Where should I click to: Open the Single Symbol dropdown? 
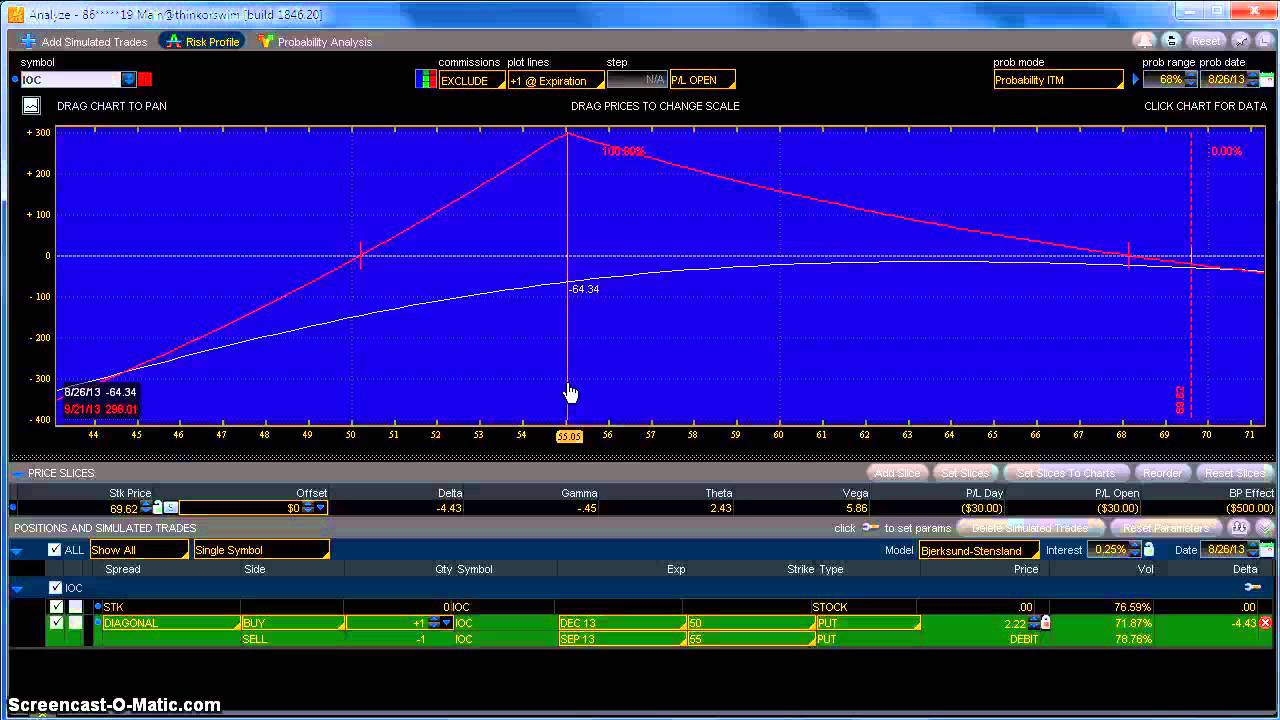(261, 550)
